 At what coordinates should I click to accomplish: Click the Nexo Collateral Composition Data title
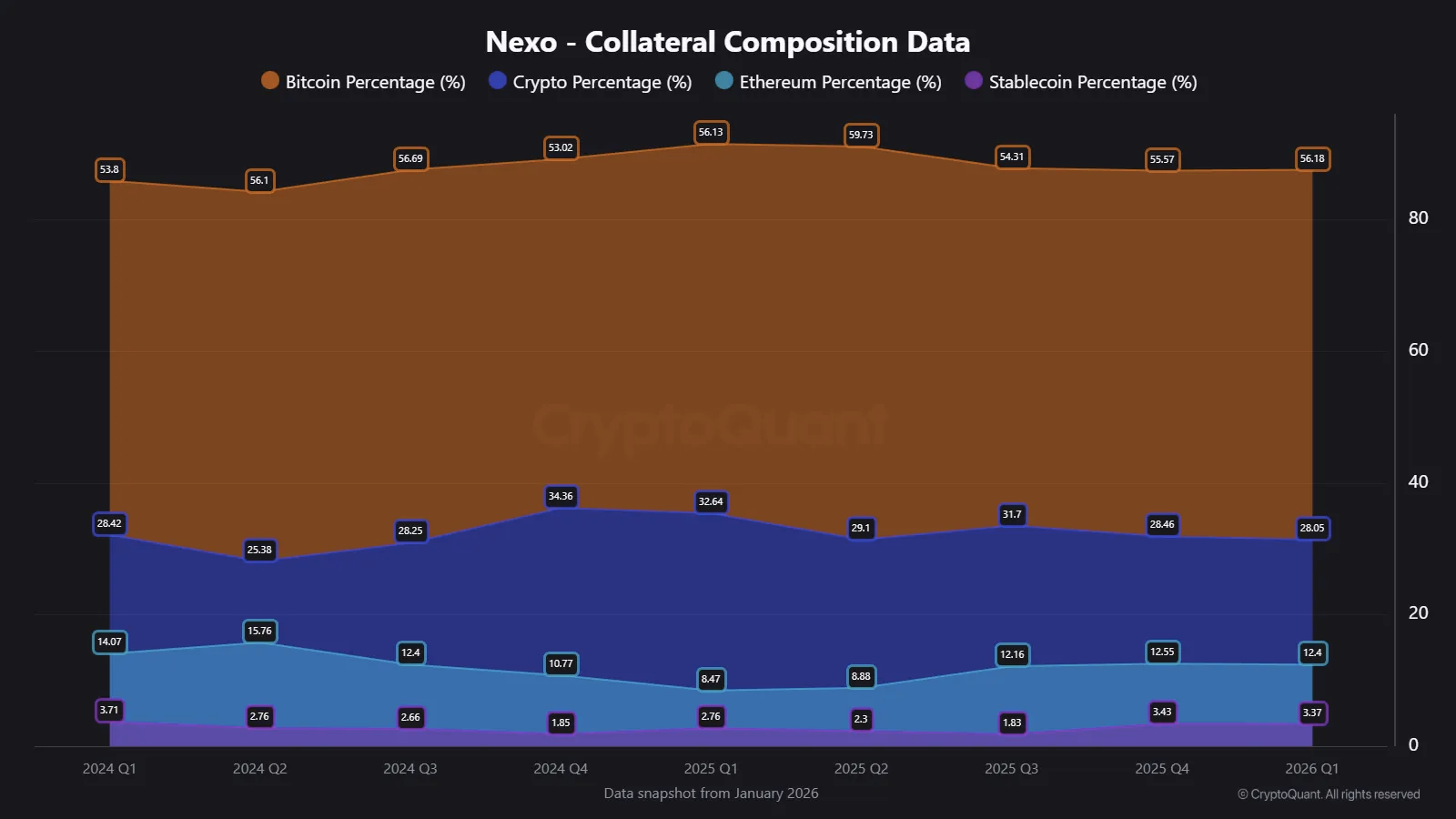tap(728, 42)
